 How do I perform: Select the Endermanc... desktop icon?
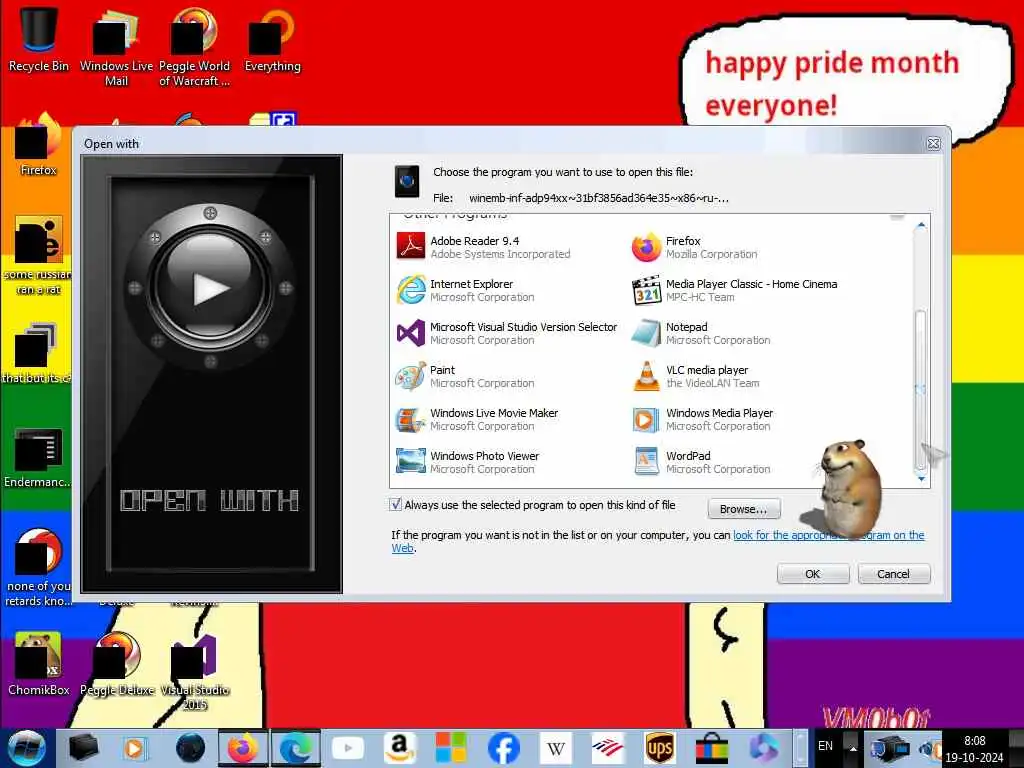click(38, 457)
